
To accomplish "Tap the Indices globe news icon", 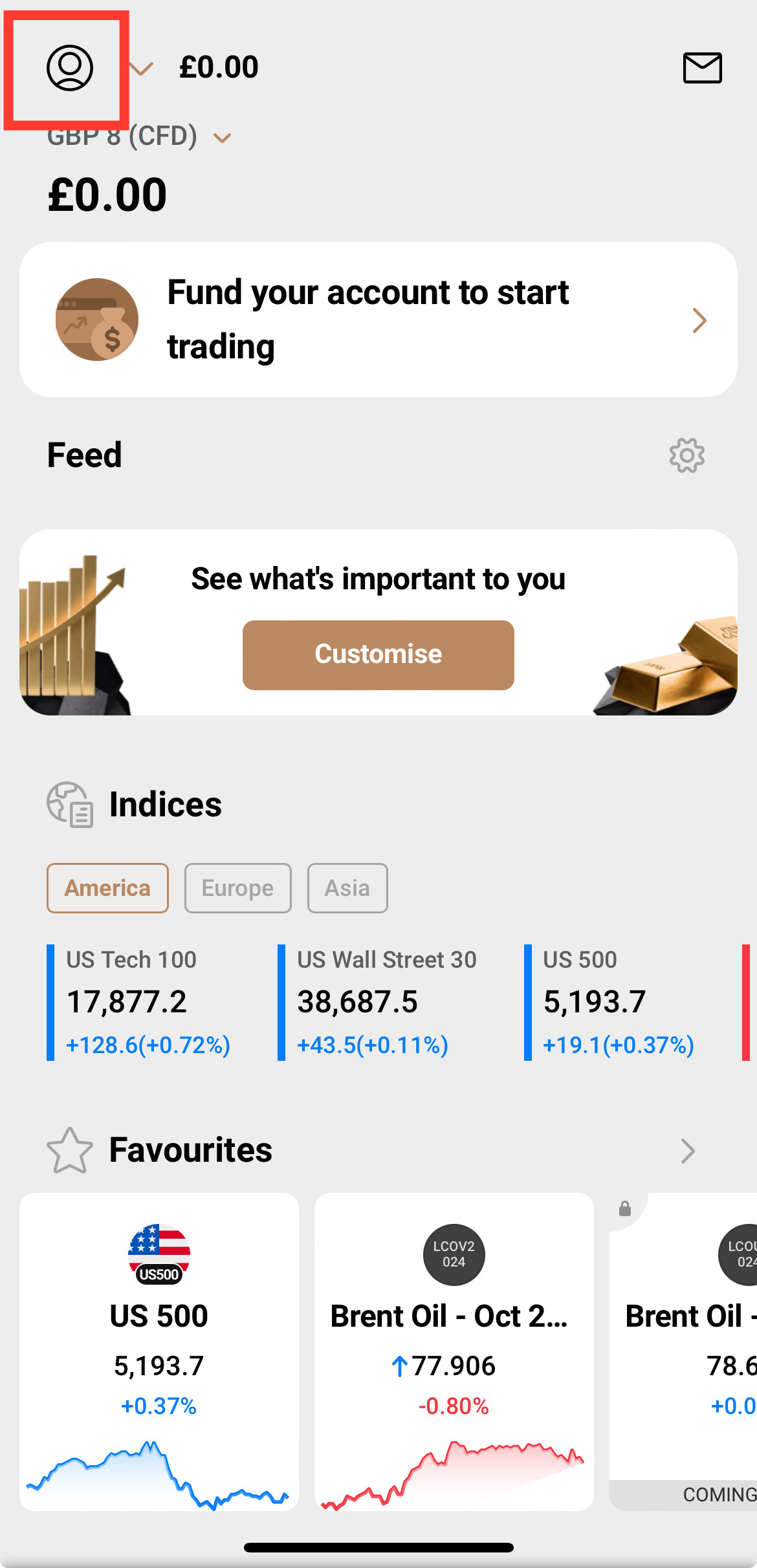I will tap(70, 804).
